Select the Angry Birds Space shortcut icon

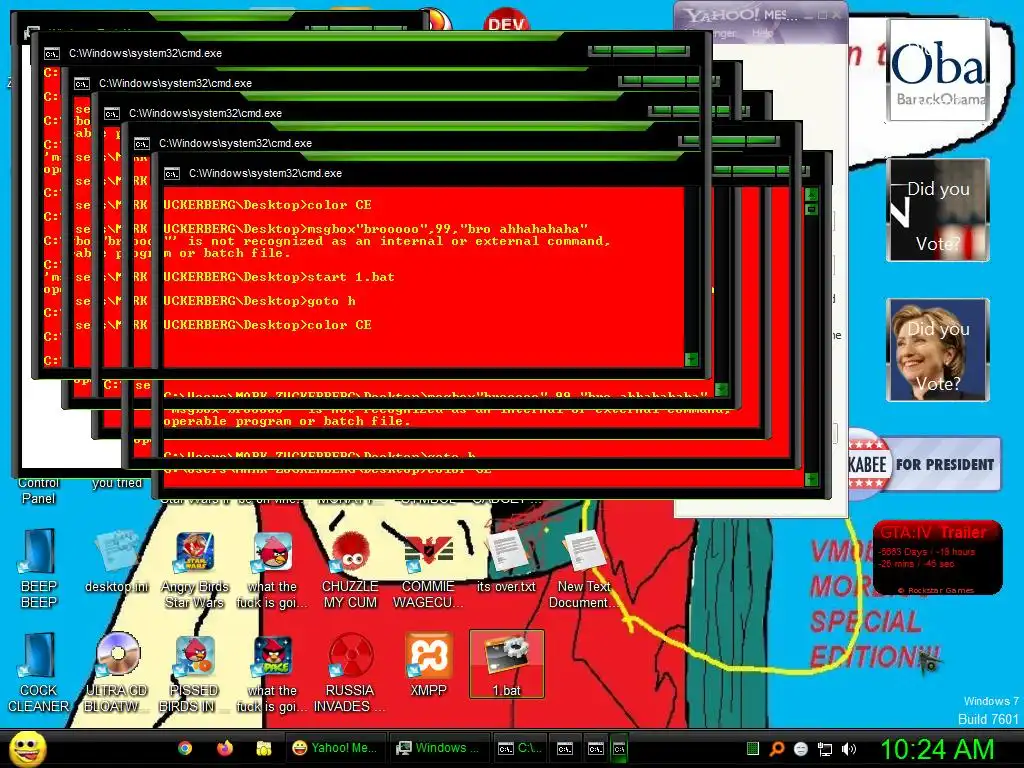[272, 673]
